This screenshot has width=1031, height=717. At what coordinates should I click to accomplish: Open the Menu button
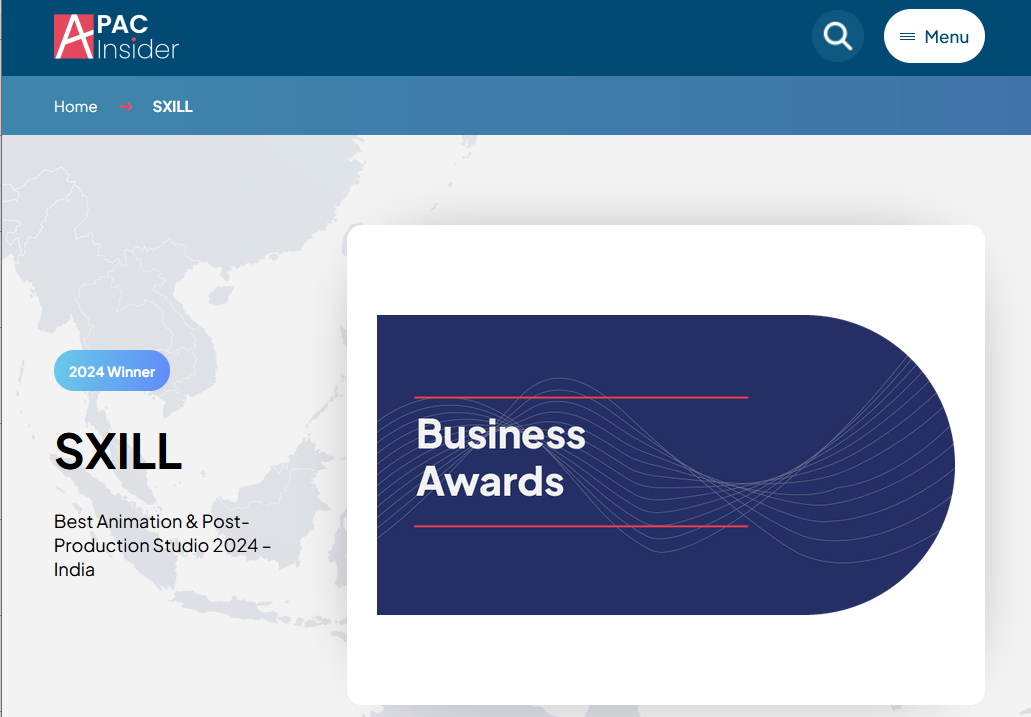[934, 37]
